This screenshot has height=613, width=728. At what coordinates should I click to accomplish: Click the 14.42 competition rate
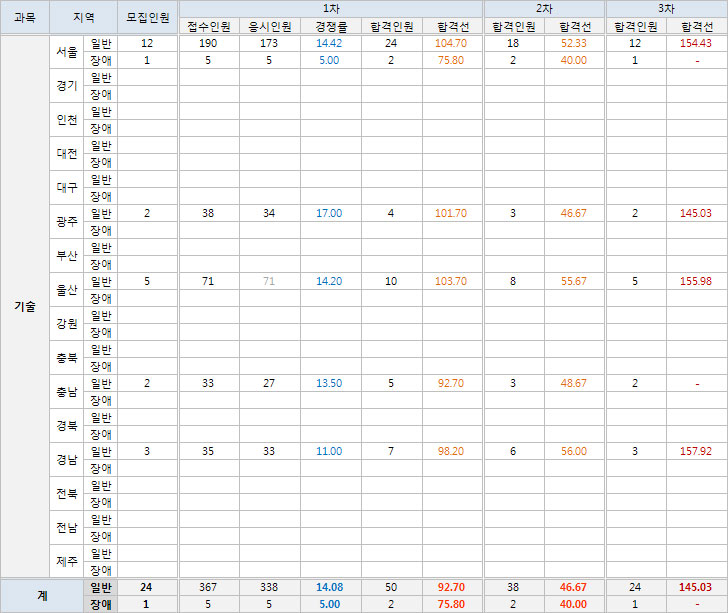tap(329, 43)
